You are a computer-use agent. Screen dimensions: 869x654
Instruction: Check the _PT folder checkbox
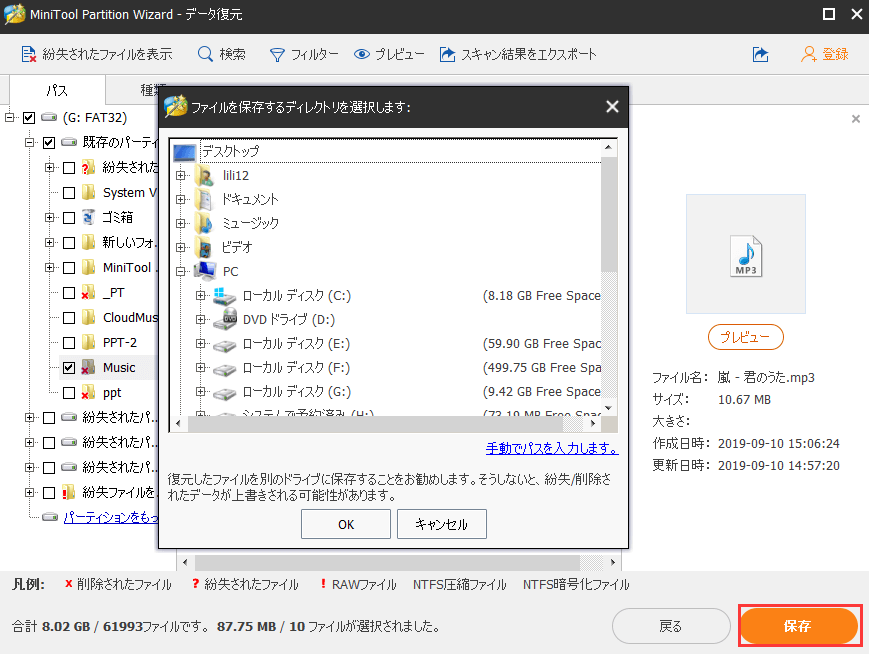pos(69,293)
